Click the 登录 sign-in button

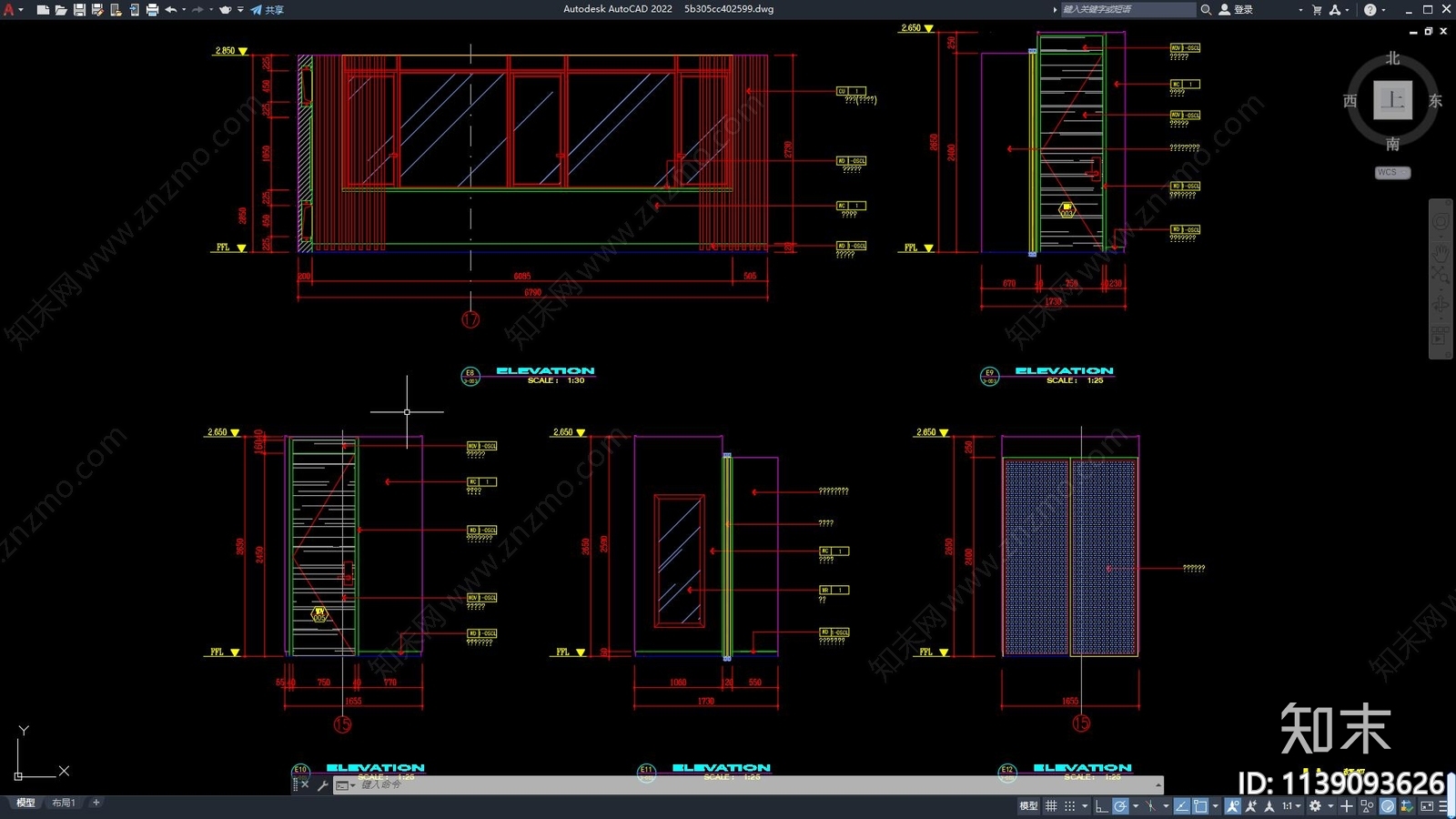(x=1237, y=9)
